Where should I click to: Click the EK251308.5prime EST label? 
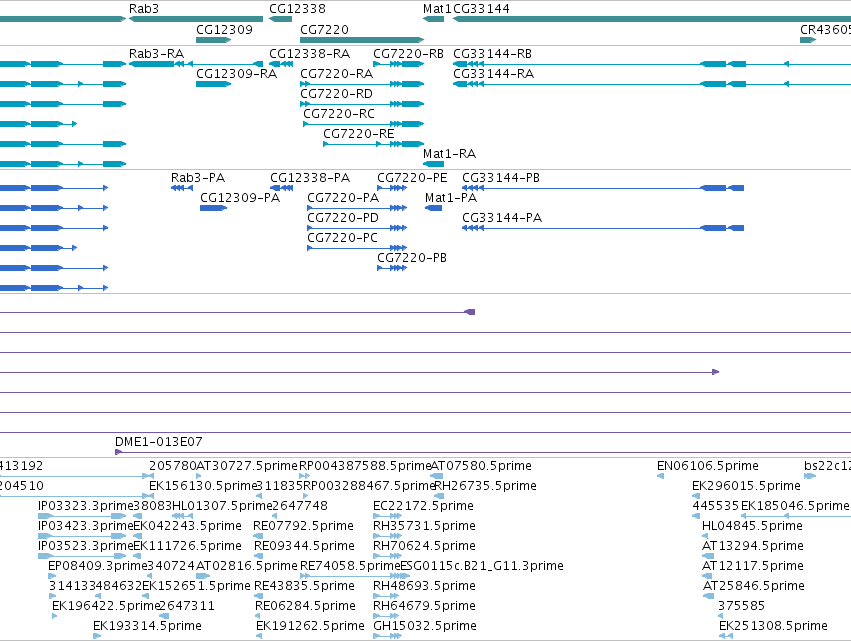(x=773, y=626)
